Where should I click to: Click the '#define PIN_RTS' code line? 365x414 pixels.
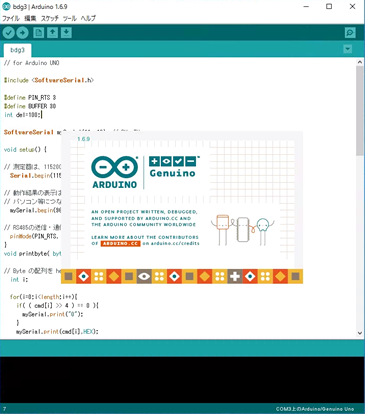tap(30, 97)
